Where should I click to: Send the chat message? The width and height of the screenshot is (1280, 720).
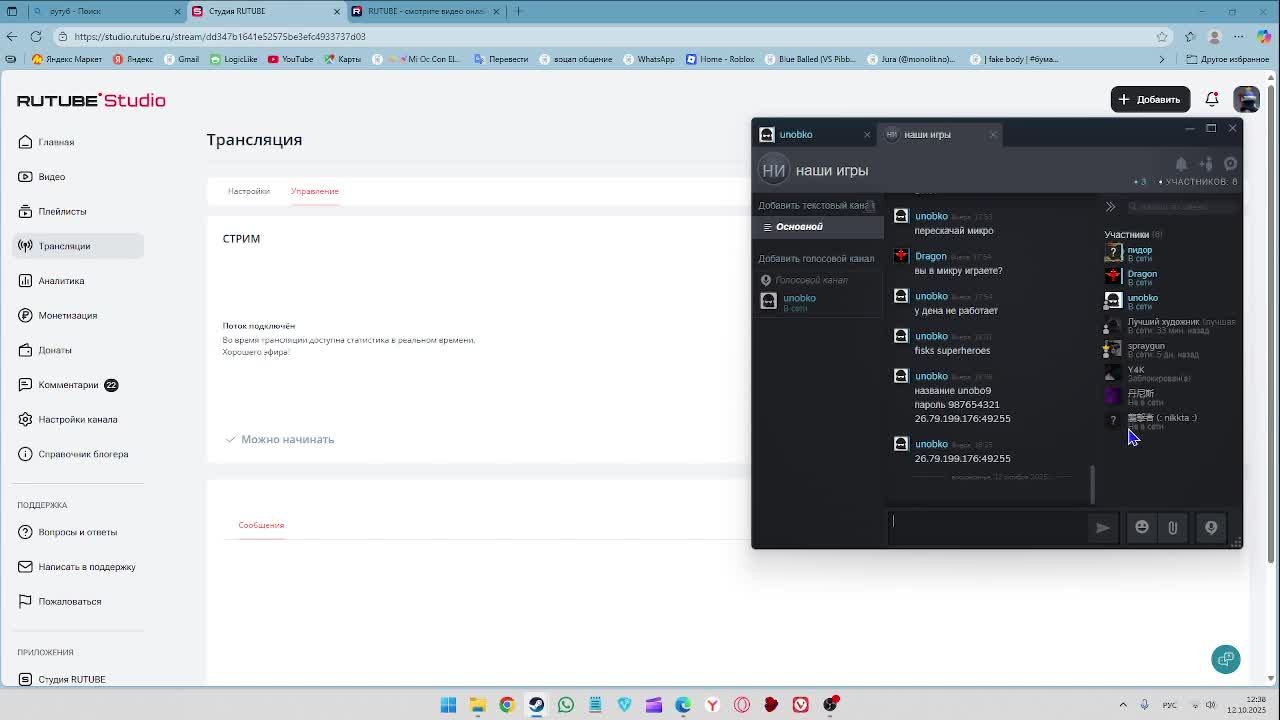pyautogui.click(x=1102, y=528)
